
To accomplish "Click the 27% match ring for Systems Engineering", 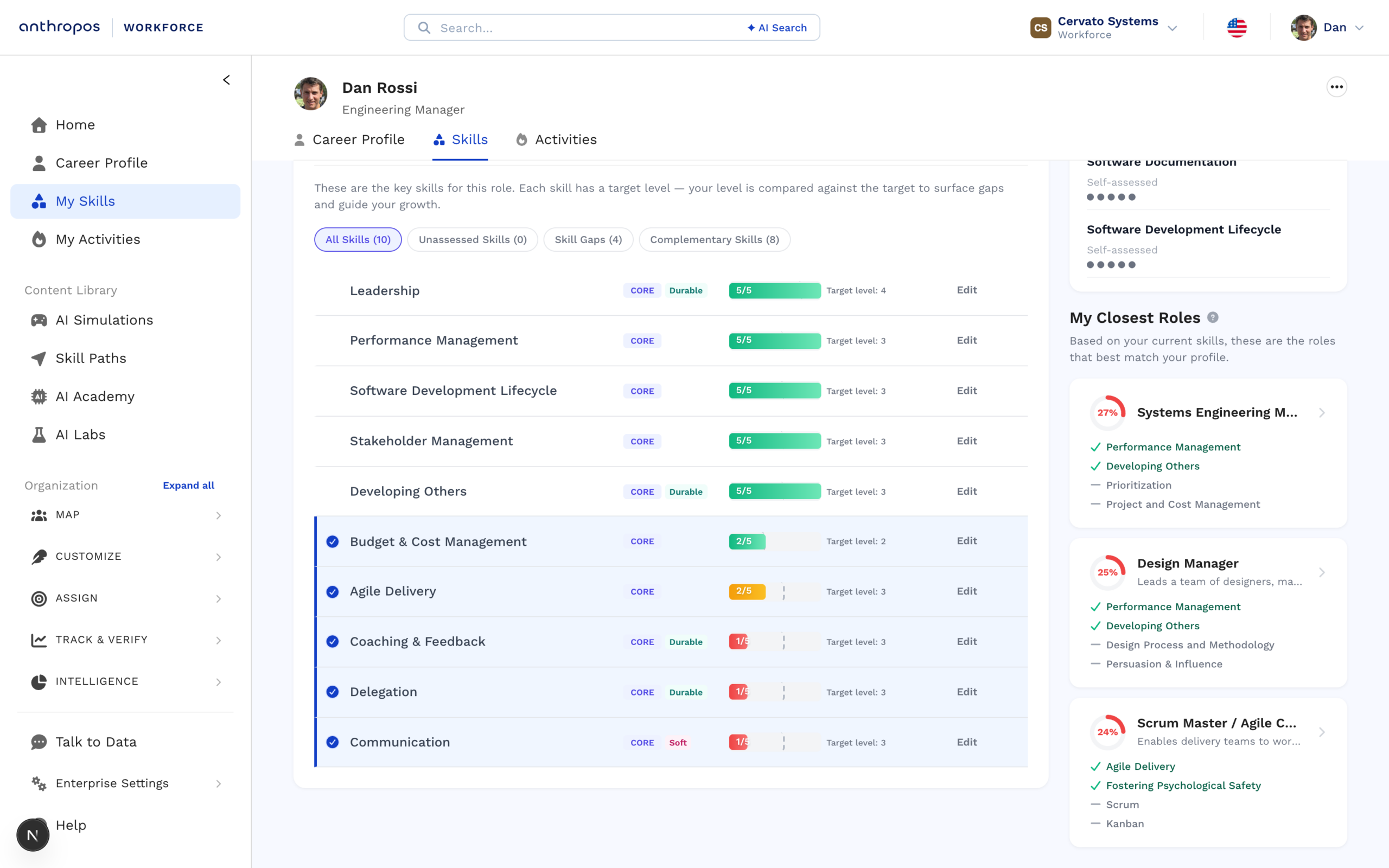I will (x=1108, y=413).
